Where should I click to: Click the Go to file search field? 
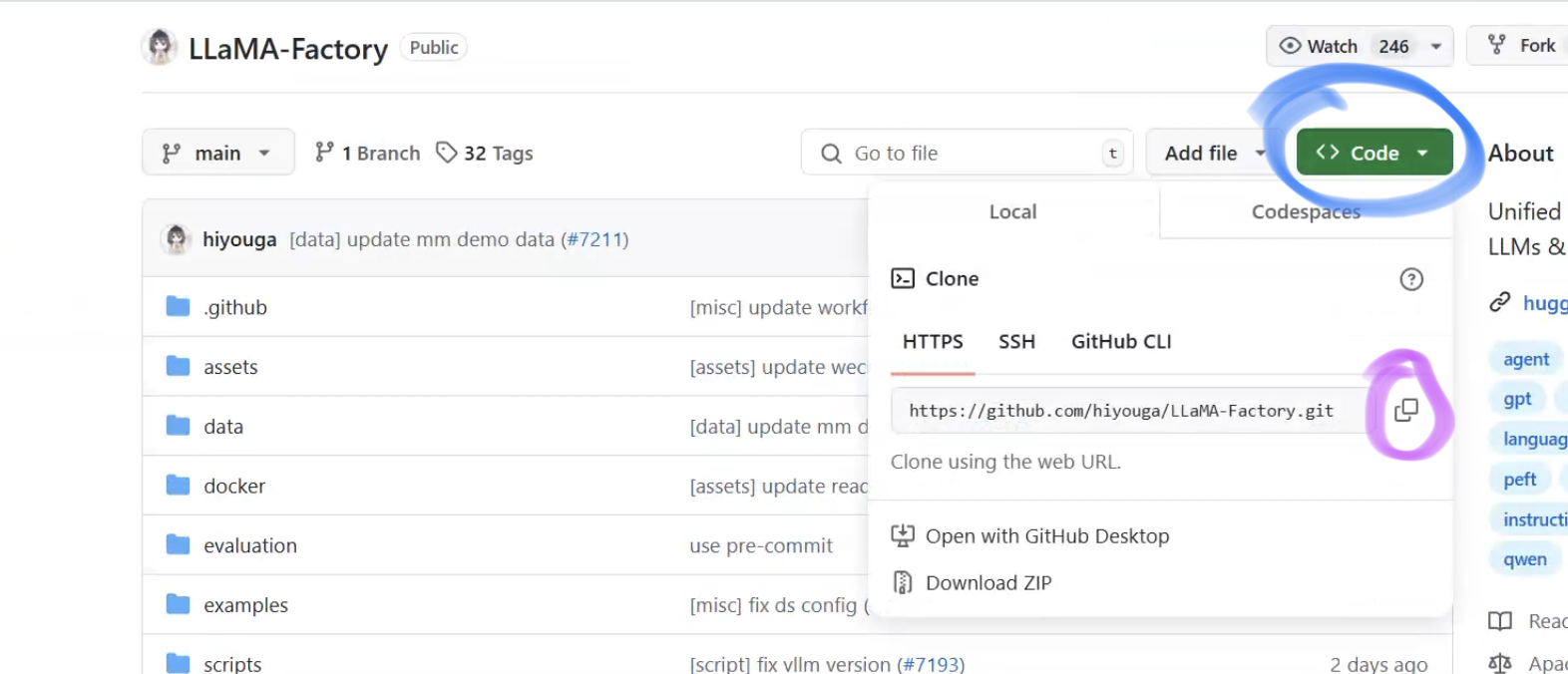point(968,153)
